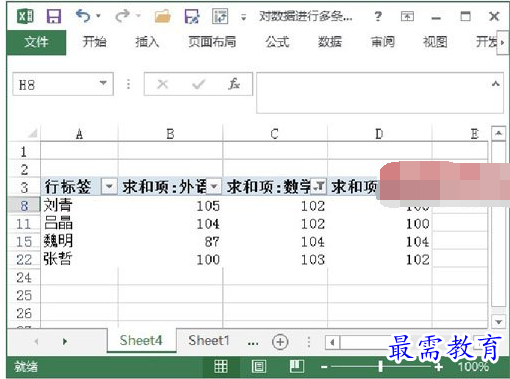Image resolution: width=510 pixels, height=379 pixels.
Task: Select the cell containing 魏明
Action: 79,241
